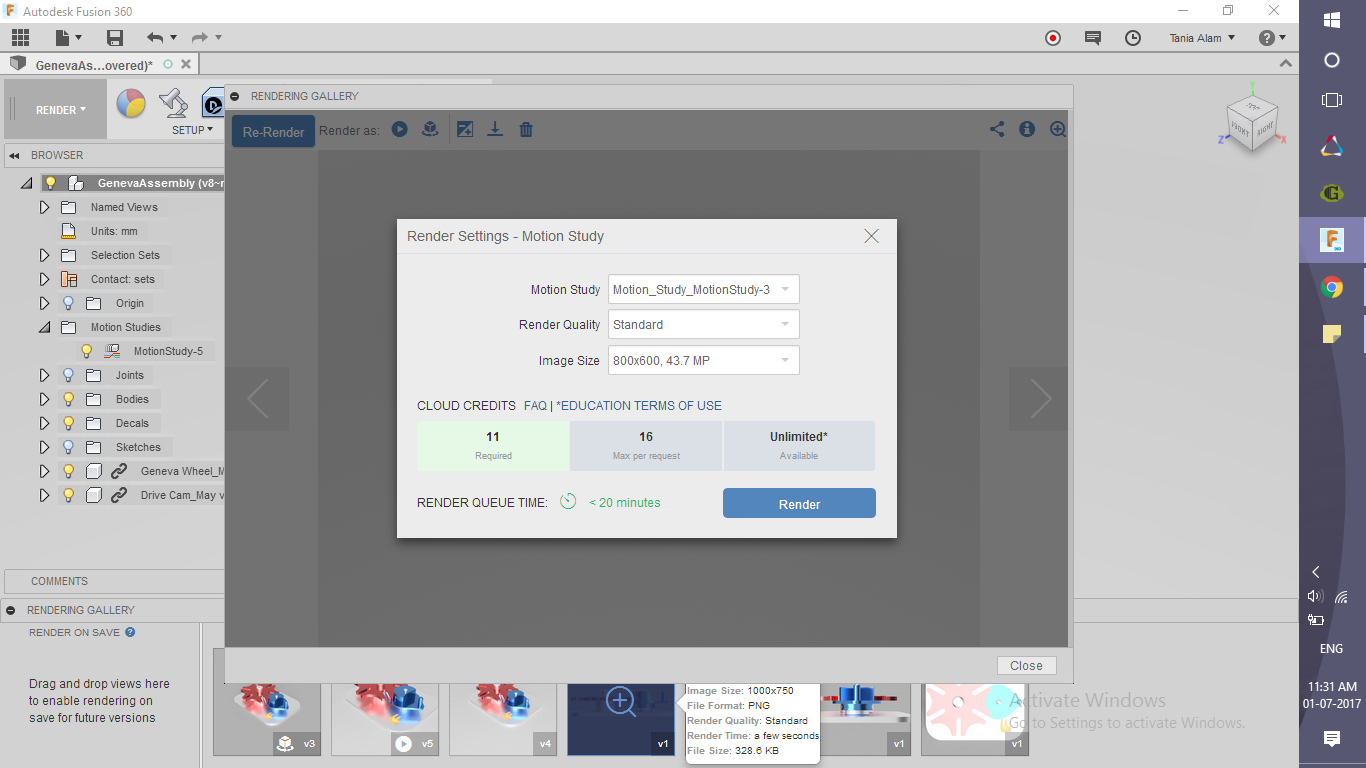This screenshot has height=768, width=1366.
Task: Expand the Named Views folder
Action: (x=44, y=207)
